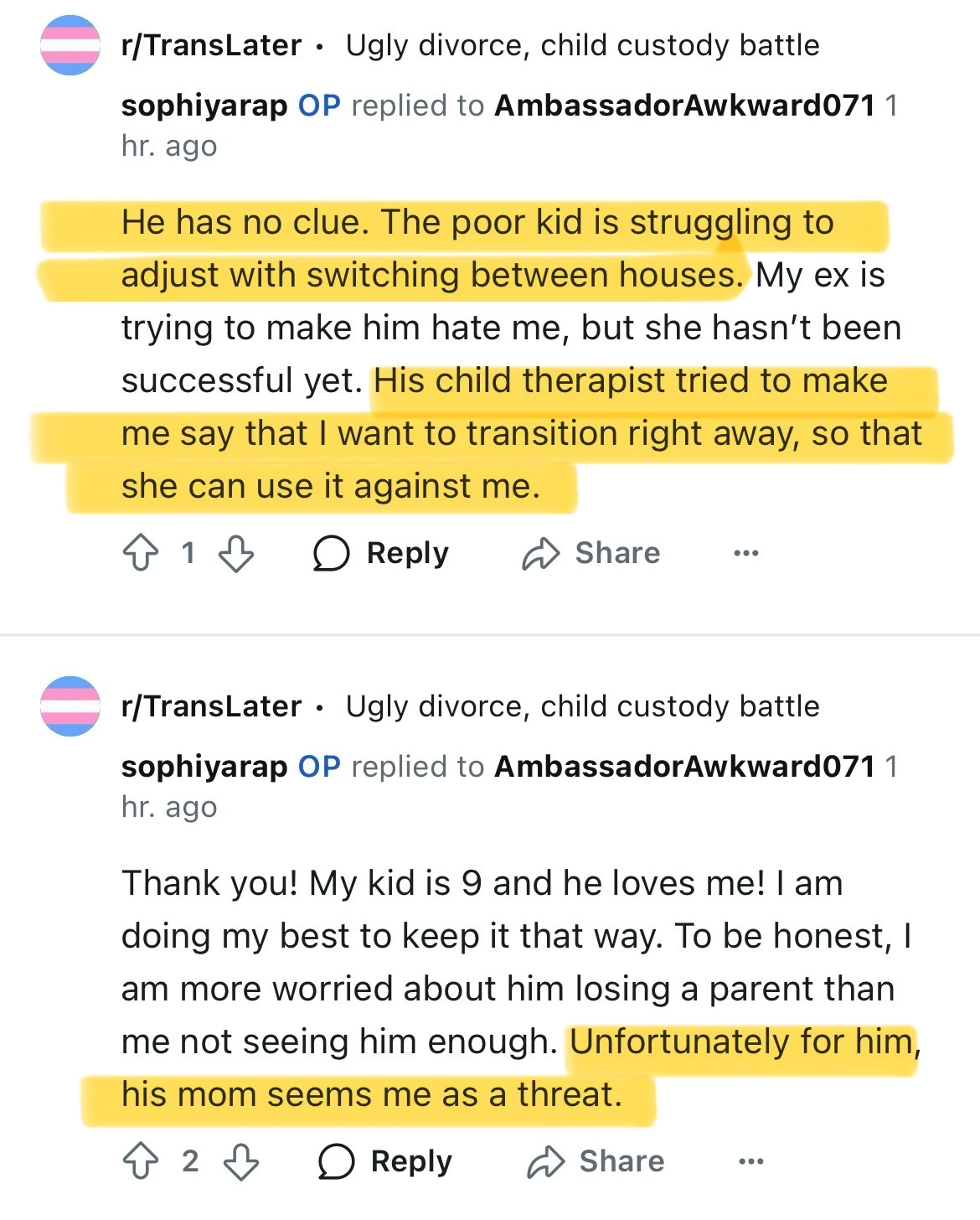View AmbassadorAwkward071 profile in second comment
980x1220 pixels.
click(684, 767)
